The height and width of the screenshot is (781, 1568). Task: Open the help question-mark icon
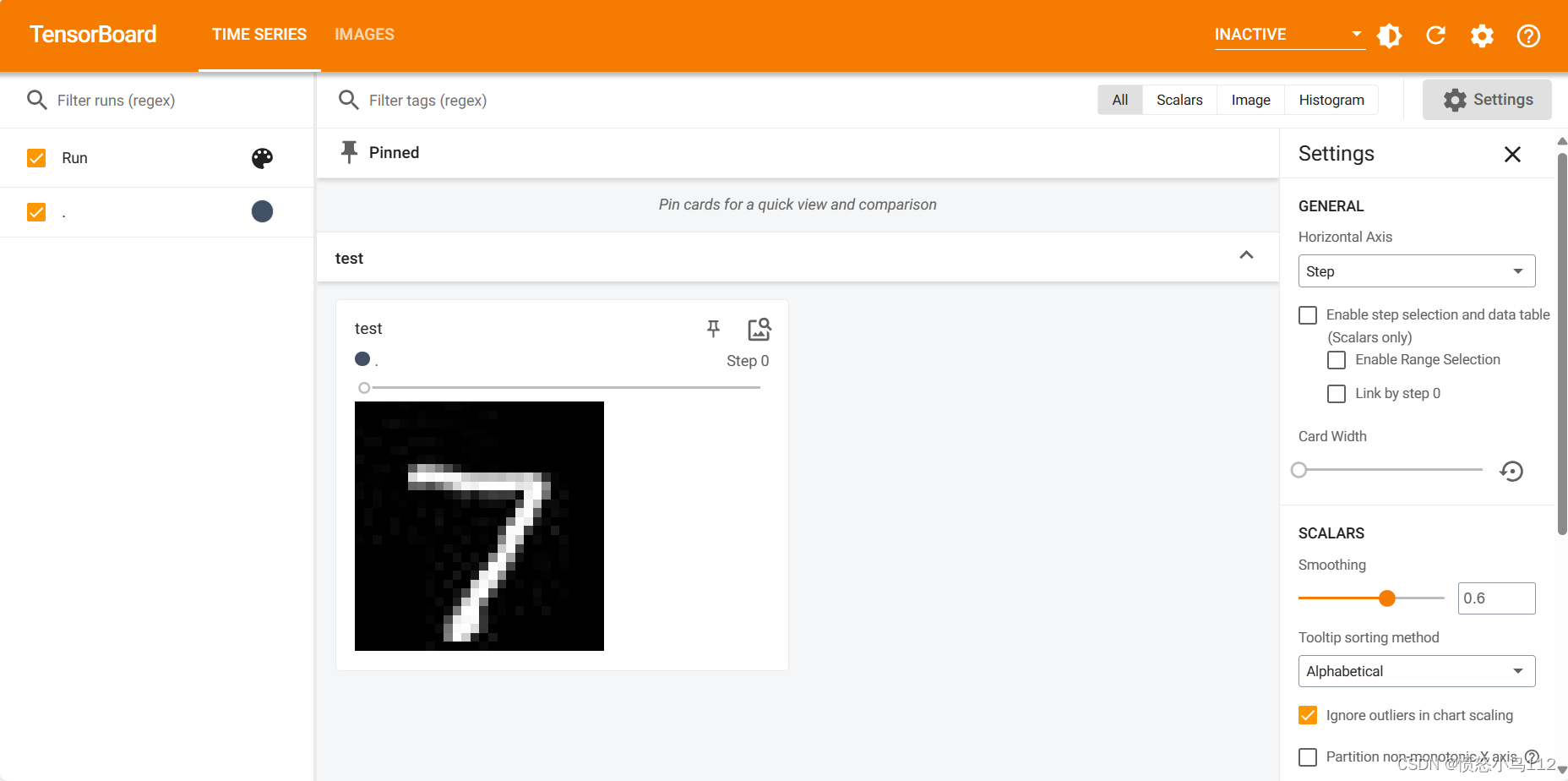click(x=1528, y=35)
